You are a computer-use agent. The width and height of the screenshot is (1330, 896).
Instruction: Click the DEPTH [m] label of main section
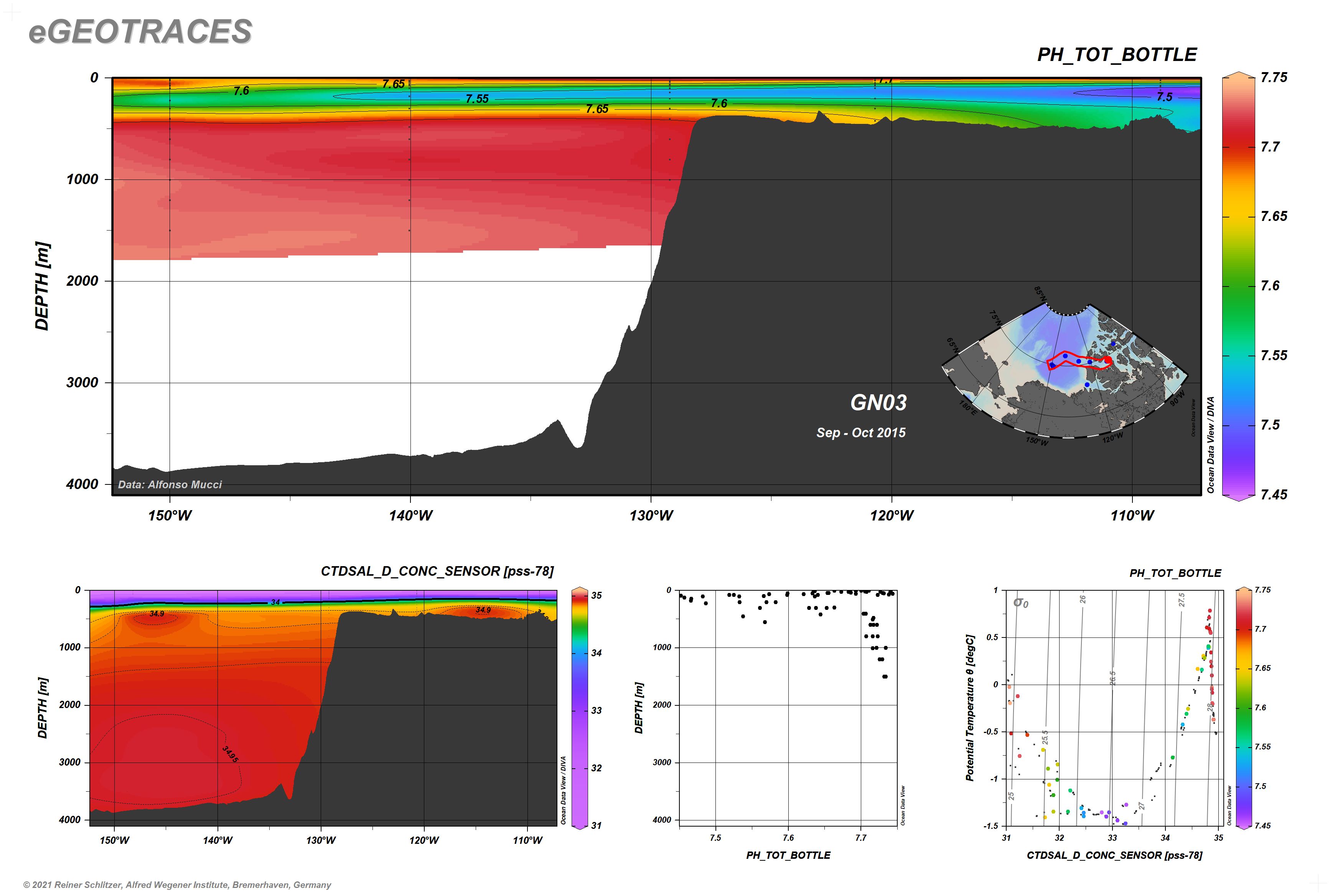(42, 286)
